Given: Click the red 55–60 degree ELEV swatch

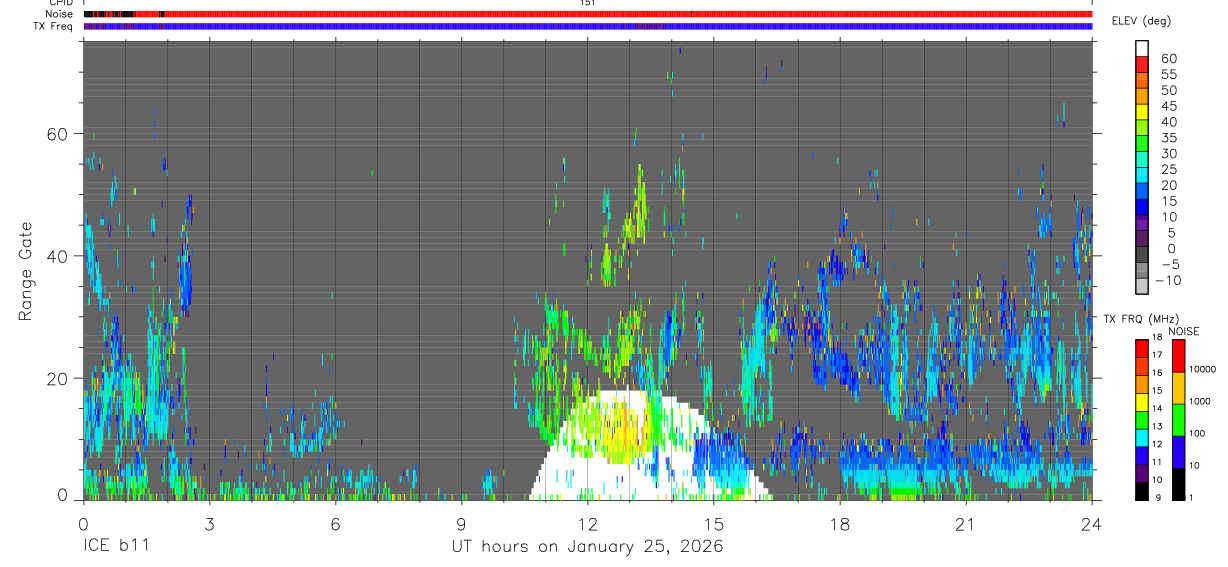Looking at the screenshot, I should coord(1143,66).
